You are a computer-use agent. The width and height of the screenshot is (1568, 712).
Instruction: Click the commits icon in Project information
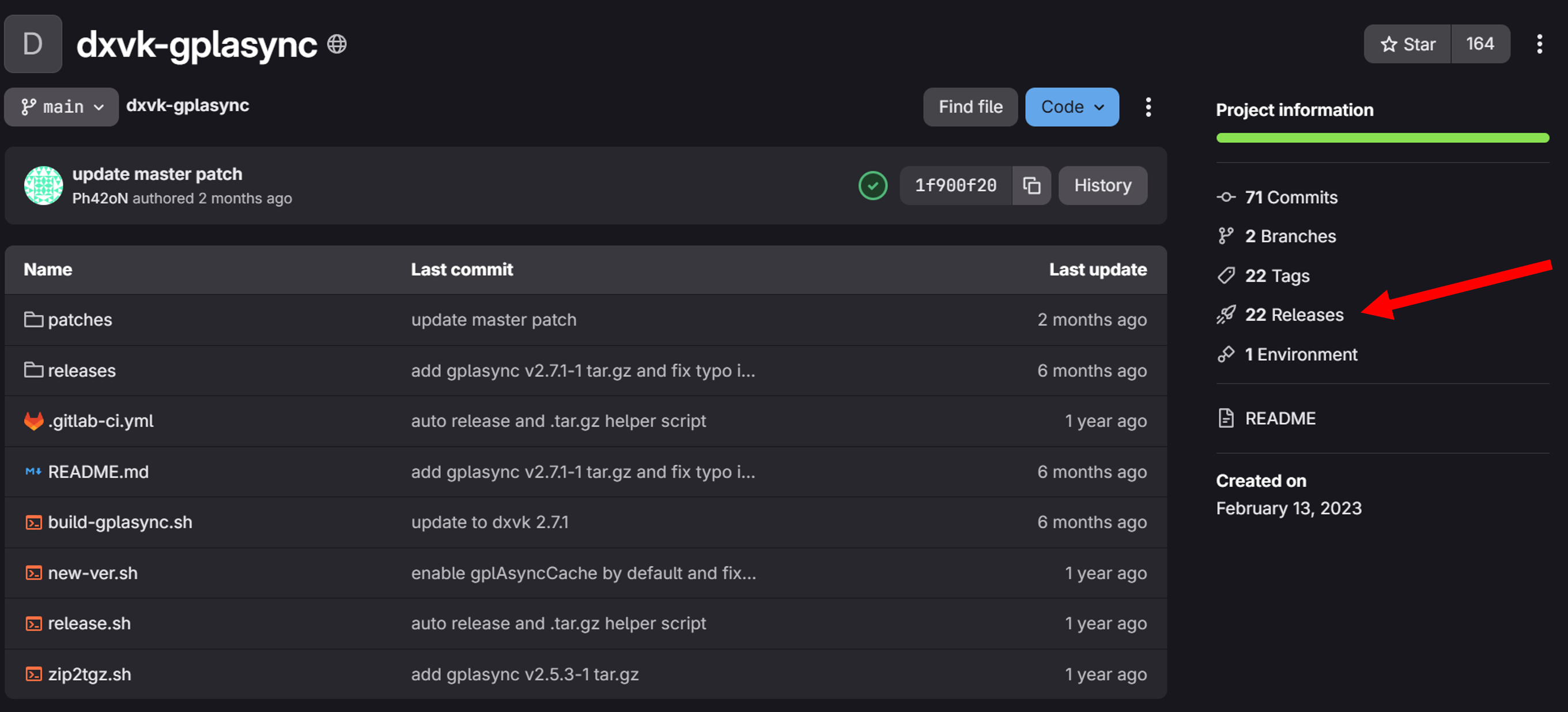[x=1226, y=197]
